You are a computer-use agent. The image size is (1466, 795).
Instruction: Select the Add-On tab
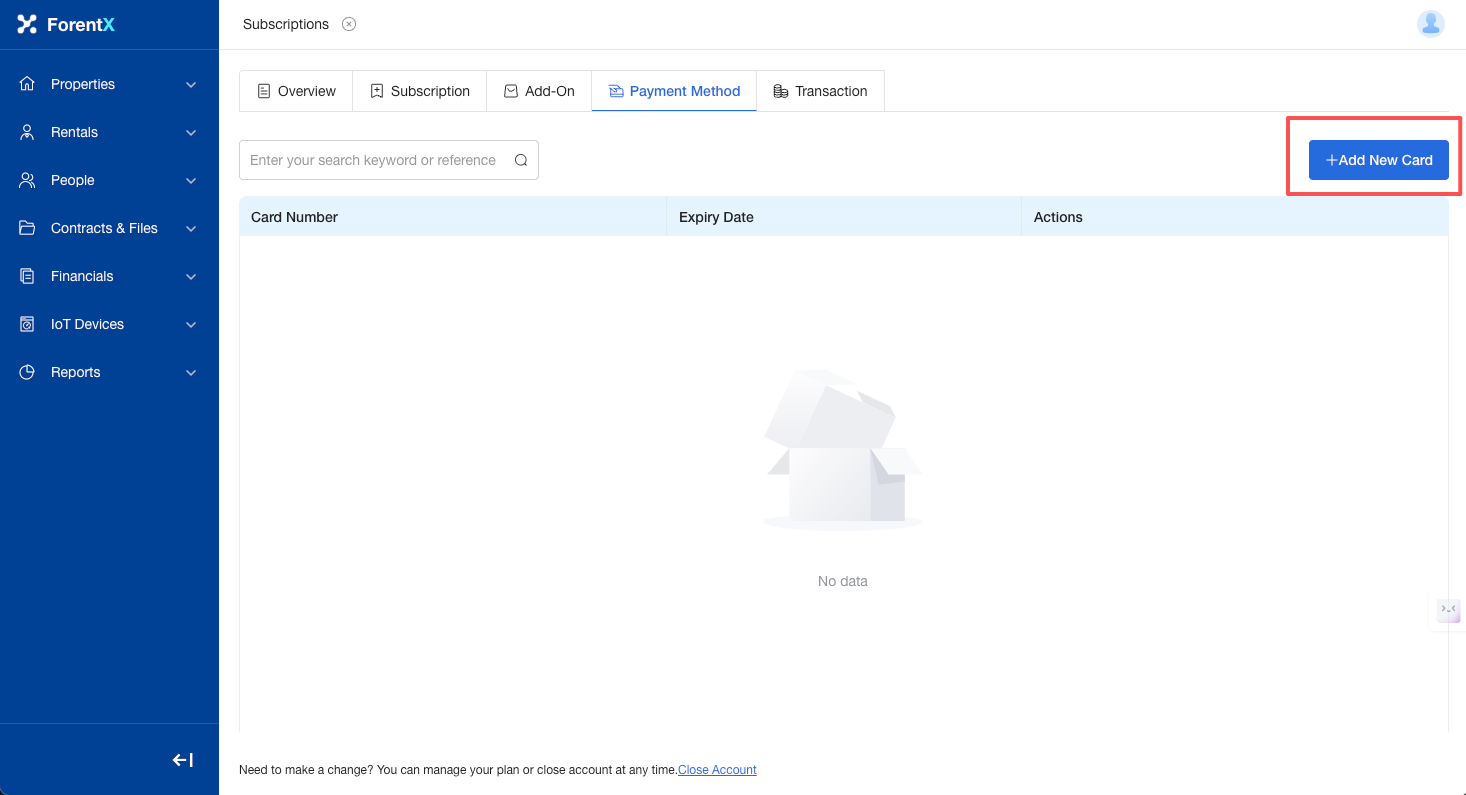(x=539, y=91)
